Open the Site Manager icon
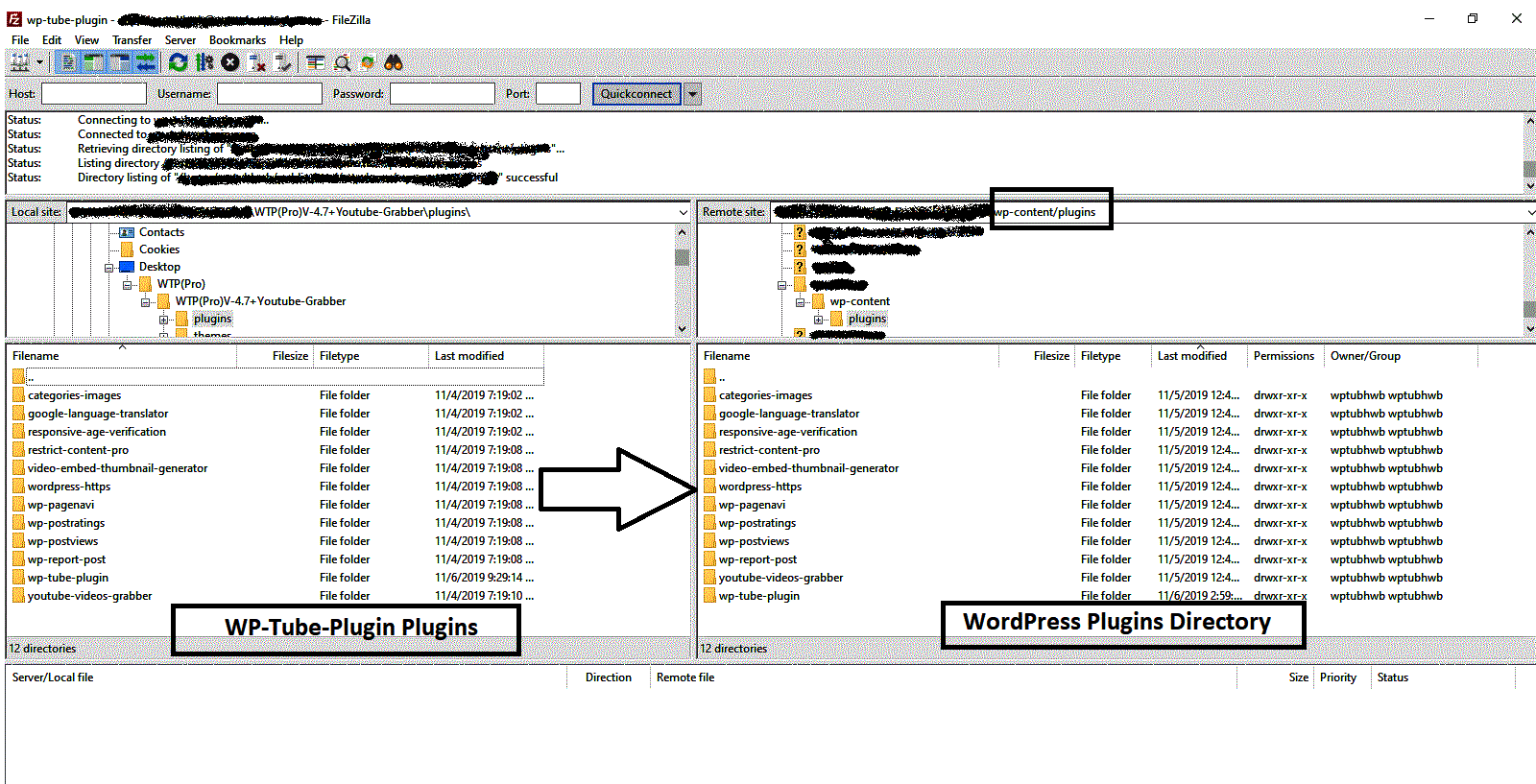This screenshot has width=1536, height=784. point(19,63)
